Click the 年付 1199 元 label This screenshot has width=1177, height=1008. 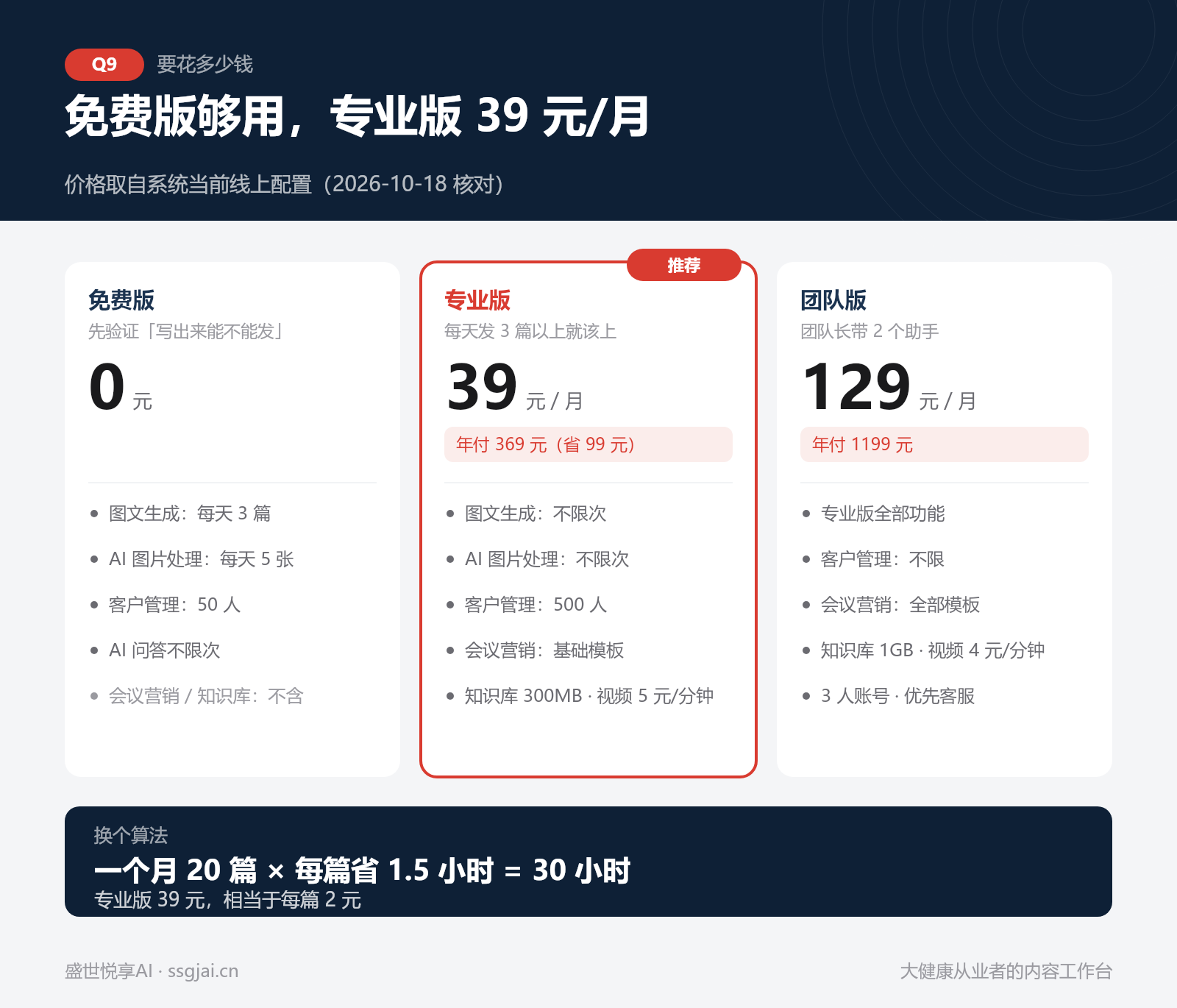pyautogui.click(x=945, y=444)
